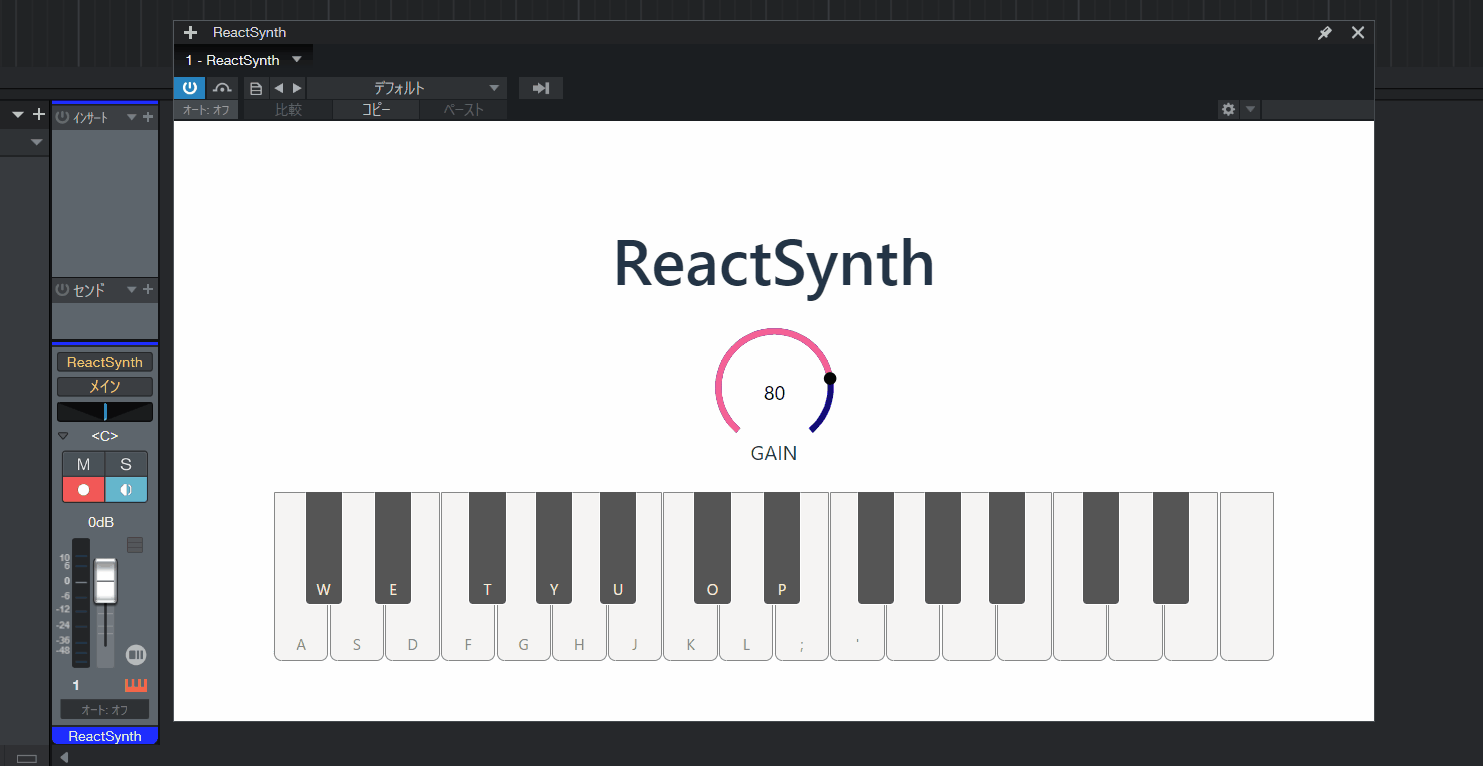Click the ReactSynth instrument name in channel
The width and height of the screenshot is (1483, 766).
point(105,362)
